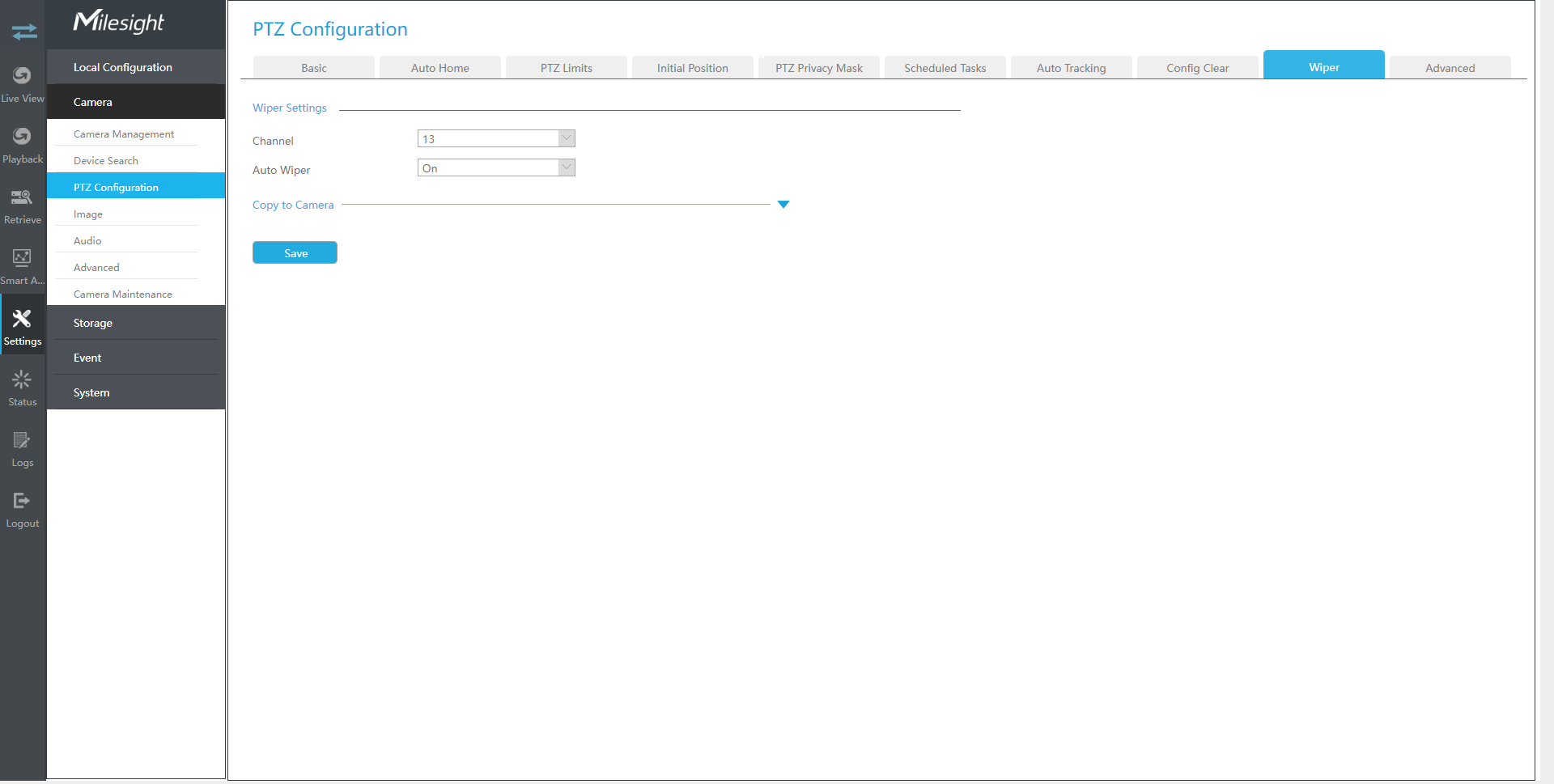Viewport: 1554px width, 784px height.
Task: Expand the System menu section
Action: click(136, 392)
